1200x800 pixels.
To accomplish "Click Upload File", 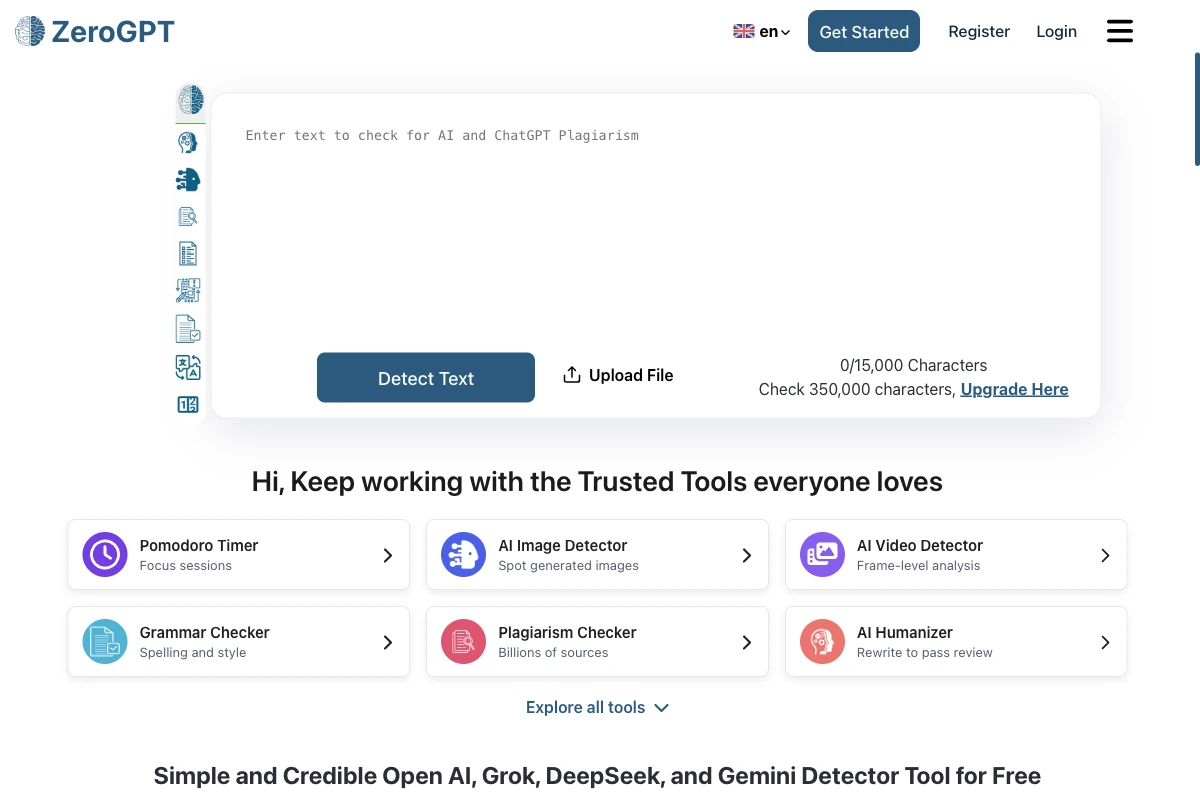I will (618, 375).
